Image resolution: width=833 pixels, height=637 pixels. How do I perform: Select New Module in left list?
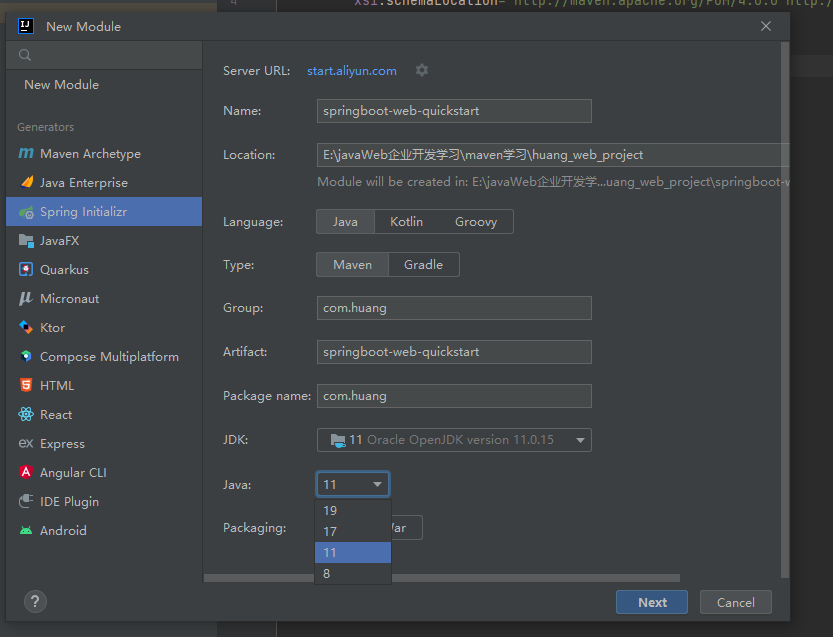[104, 84]
